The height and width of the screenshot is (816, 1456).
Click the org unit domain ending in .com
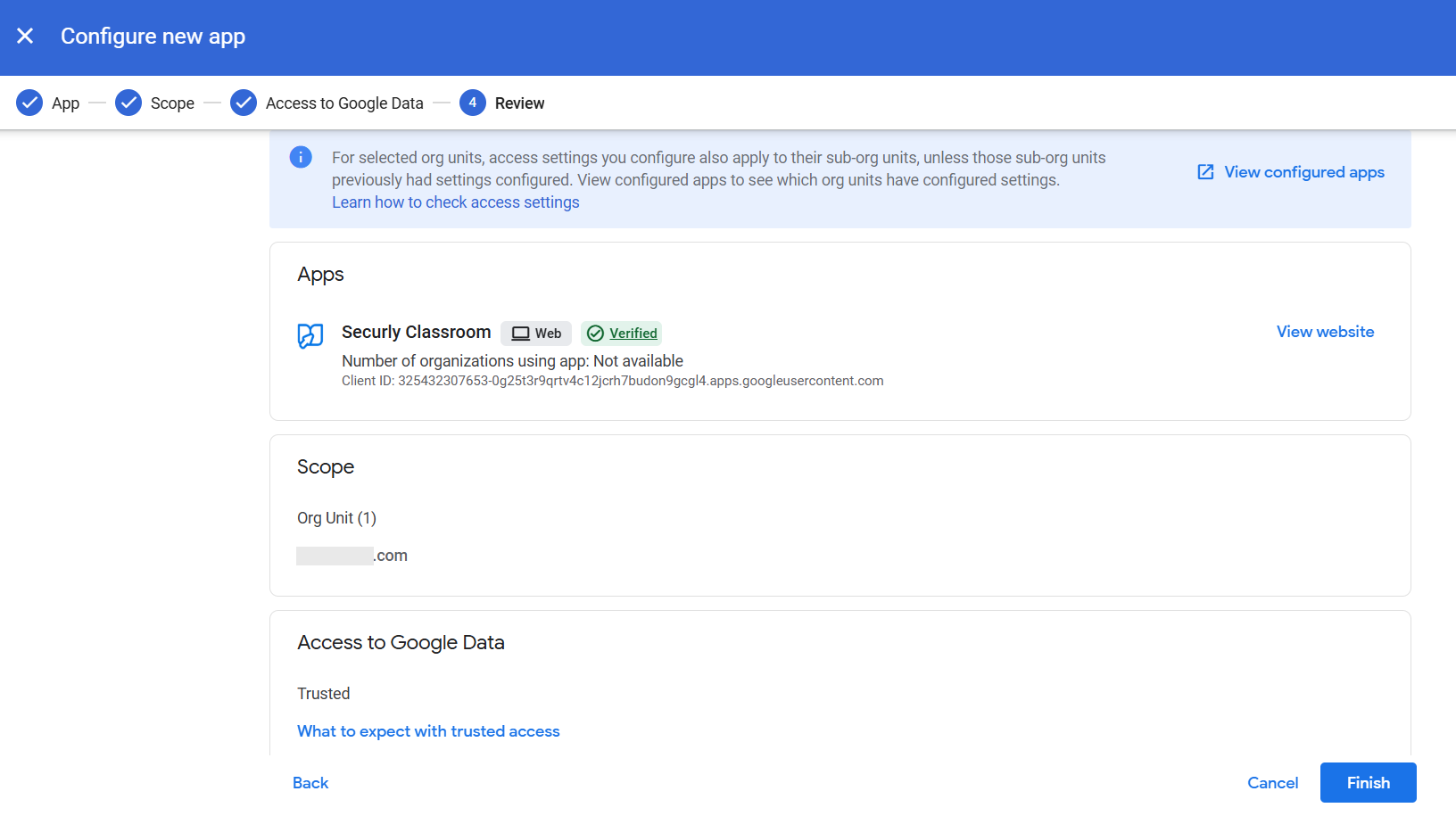click(x=352, y=556)
